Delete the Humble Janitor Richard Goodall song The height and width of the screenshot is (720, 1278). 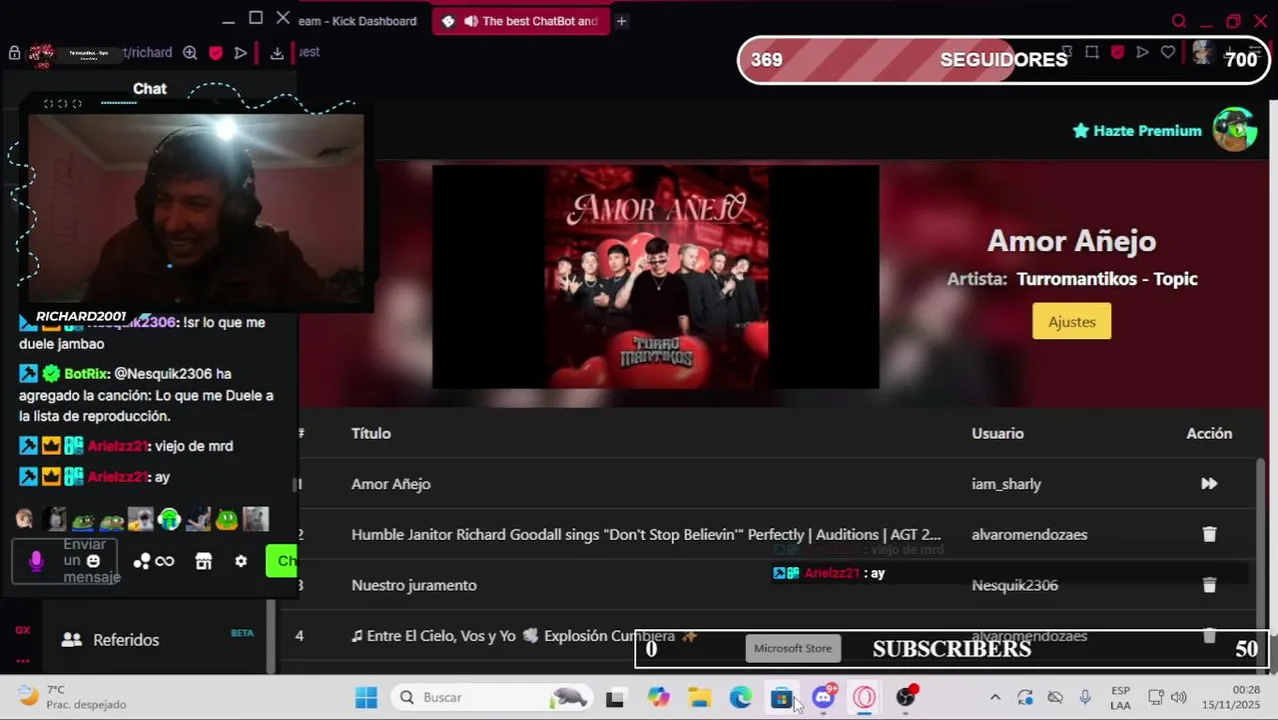click(x=1209, y=534)
